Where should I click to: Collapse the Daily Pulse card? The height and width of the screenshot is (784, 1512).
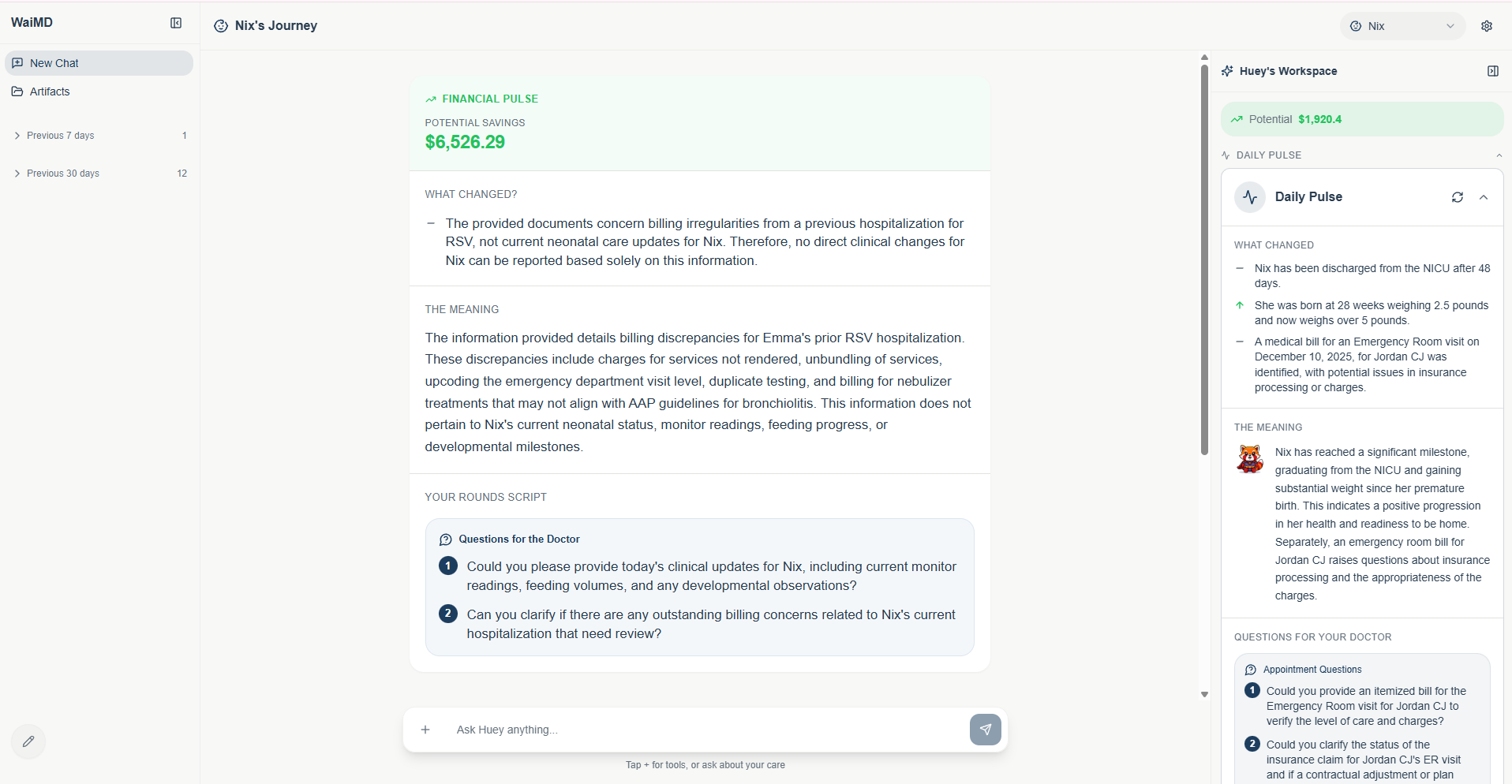[1484, 196]
